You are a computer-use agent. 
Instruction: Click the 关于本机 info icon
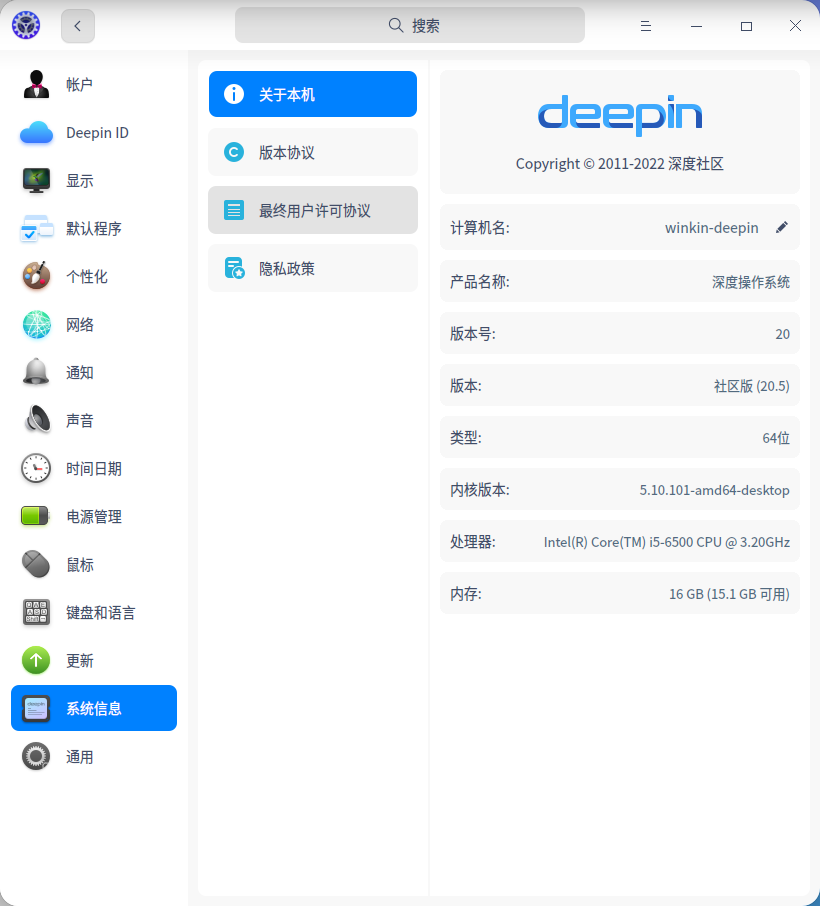pos(234,94)
